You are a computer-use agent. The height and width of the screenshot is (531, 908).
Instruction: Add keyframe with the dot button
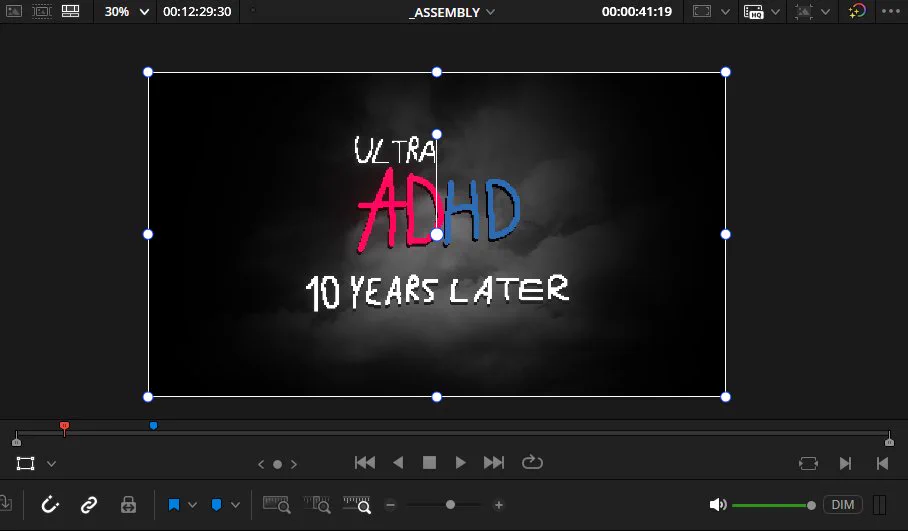[x=277, y=464]
